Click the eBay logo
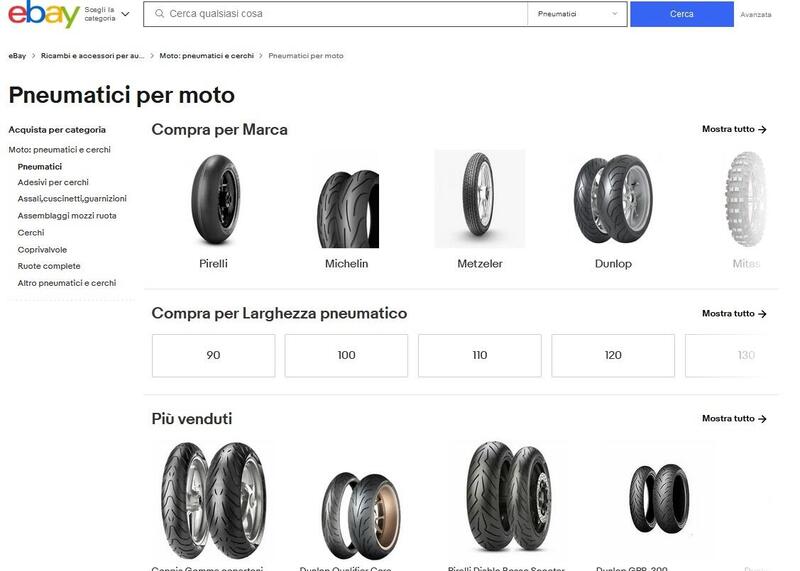800x571 pixels. tap(43, 15)
